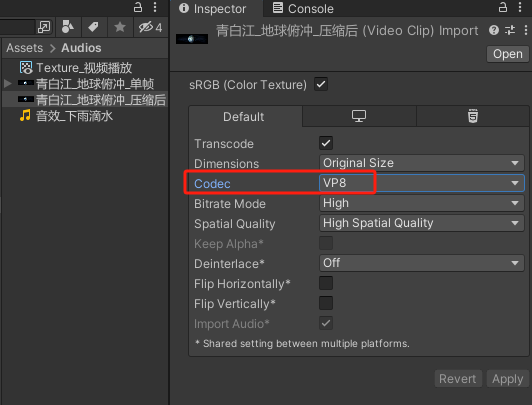Select the desktop monitor platform tab
Screen dimensions: 532x405
click(x=359, y=116)
